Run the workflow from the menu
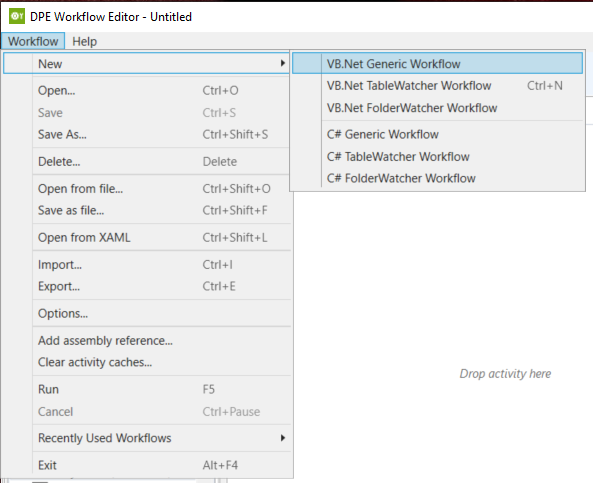This screenshot has height=483, width=593. click(147, 389)
